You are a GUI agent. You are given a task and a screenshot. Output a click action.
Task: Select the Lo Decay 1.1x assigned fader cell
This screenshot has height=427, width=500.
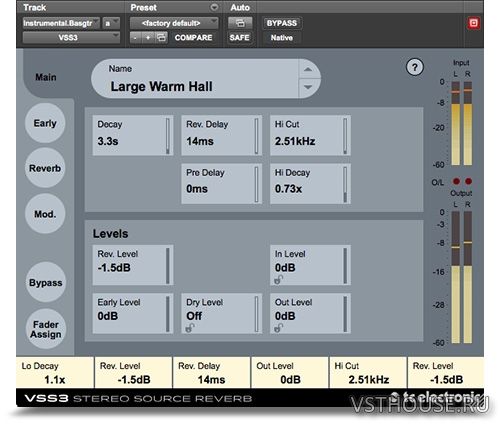[x=55, y=372]
